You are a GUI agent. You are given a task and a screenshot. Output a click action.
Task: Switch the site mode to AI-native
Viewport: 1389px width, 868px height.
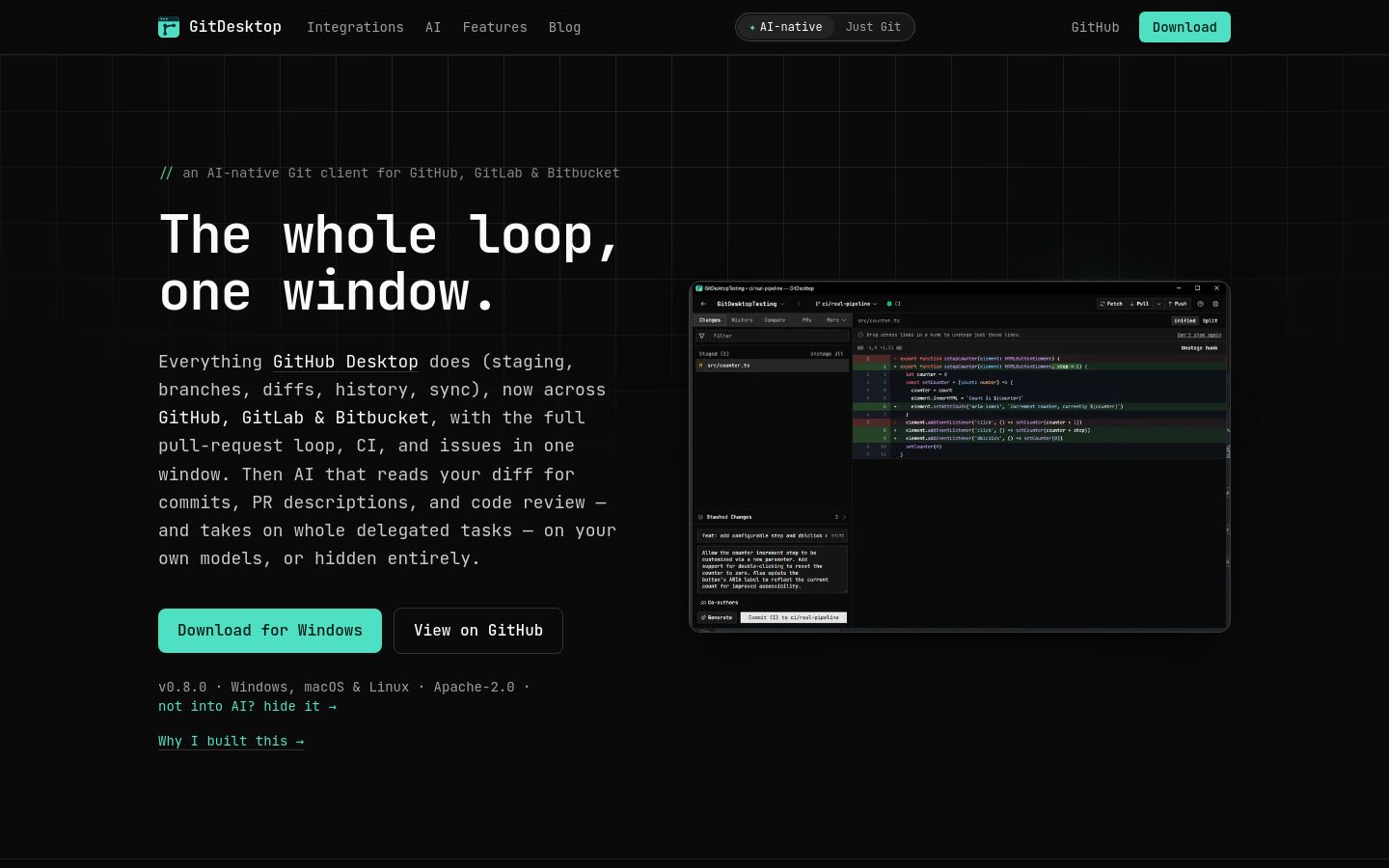(786, 27)
